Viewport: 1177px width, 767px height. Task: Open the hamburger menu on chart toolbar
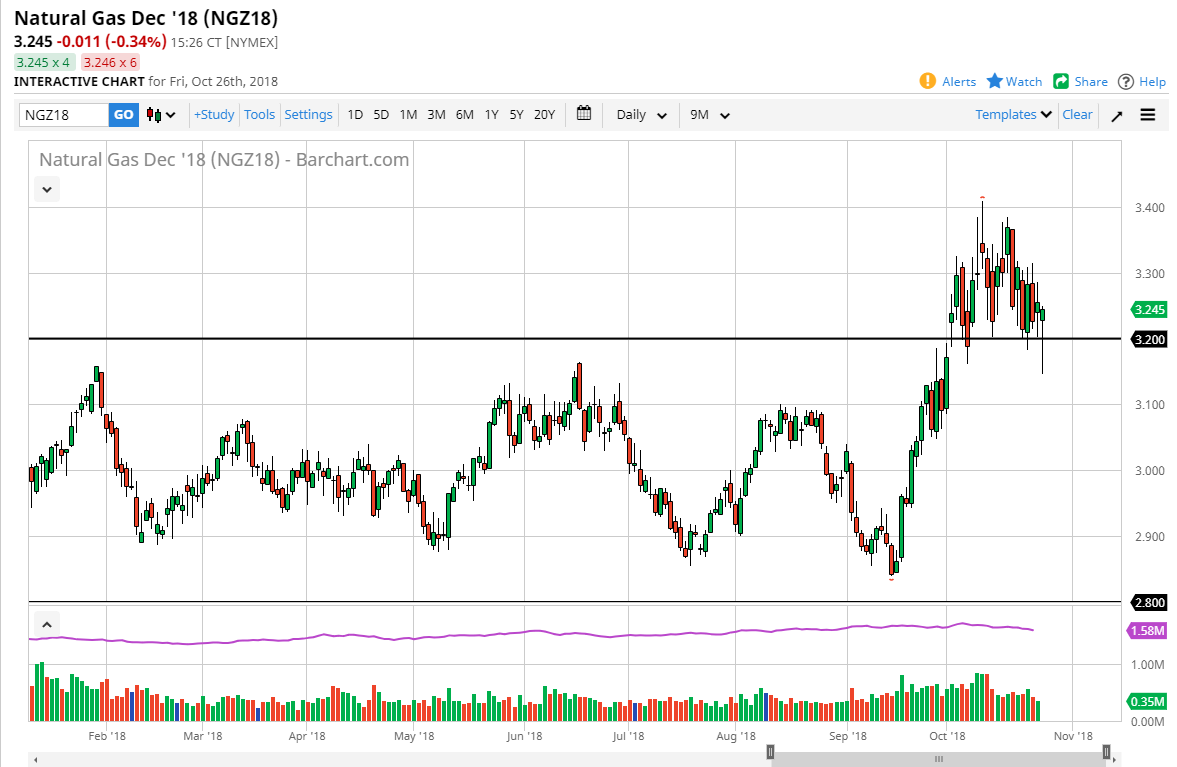[x=1147, y=115]
